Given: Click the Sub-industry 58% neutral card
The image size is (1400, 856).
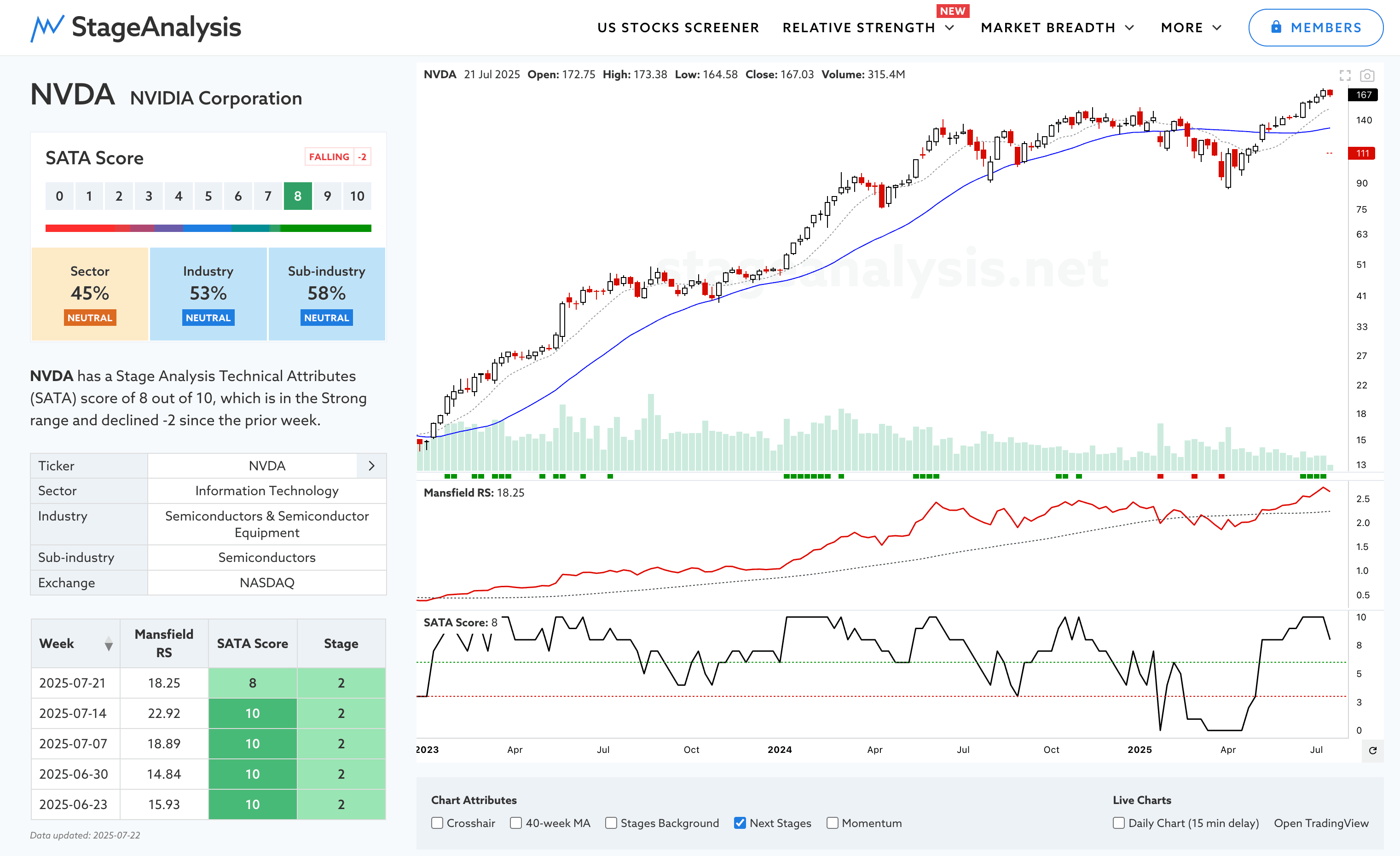Looking at the screenshot, I should tap(327, 294).
